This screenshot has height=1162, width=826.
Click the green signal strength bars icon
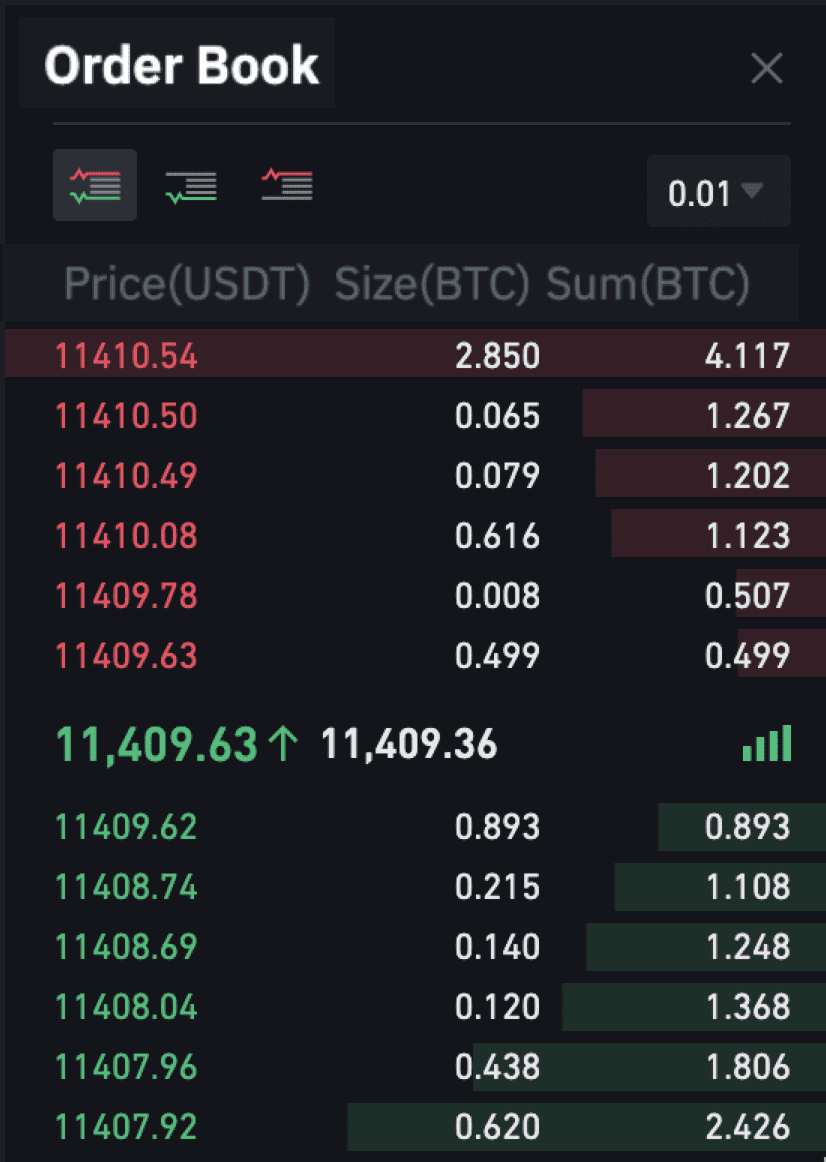pyautogui.click(x=767, y=743)
